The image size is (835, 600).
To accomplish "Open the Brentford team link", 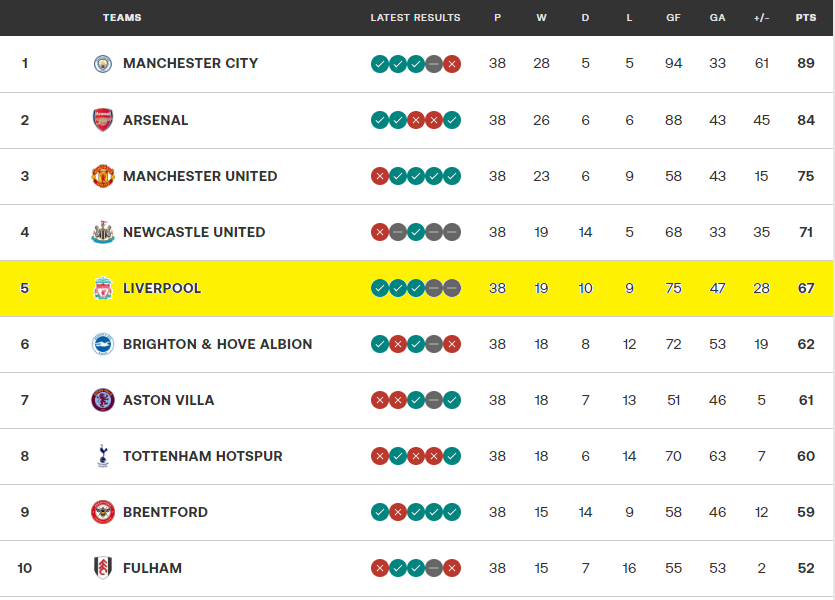I will click(x=165, y=512).
